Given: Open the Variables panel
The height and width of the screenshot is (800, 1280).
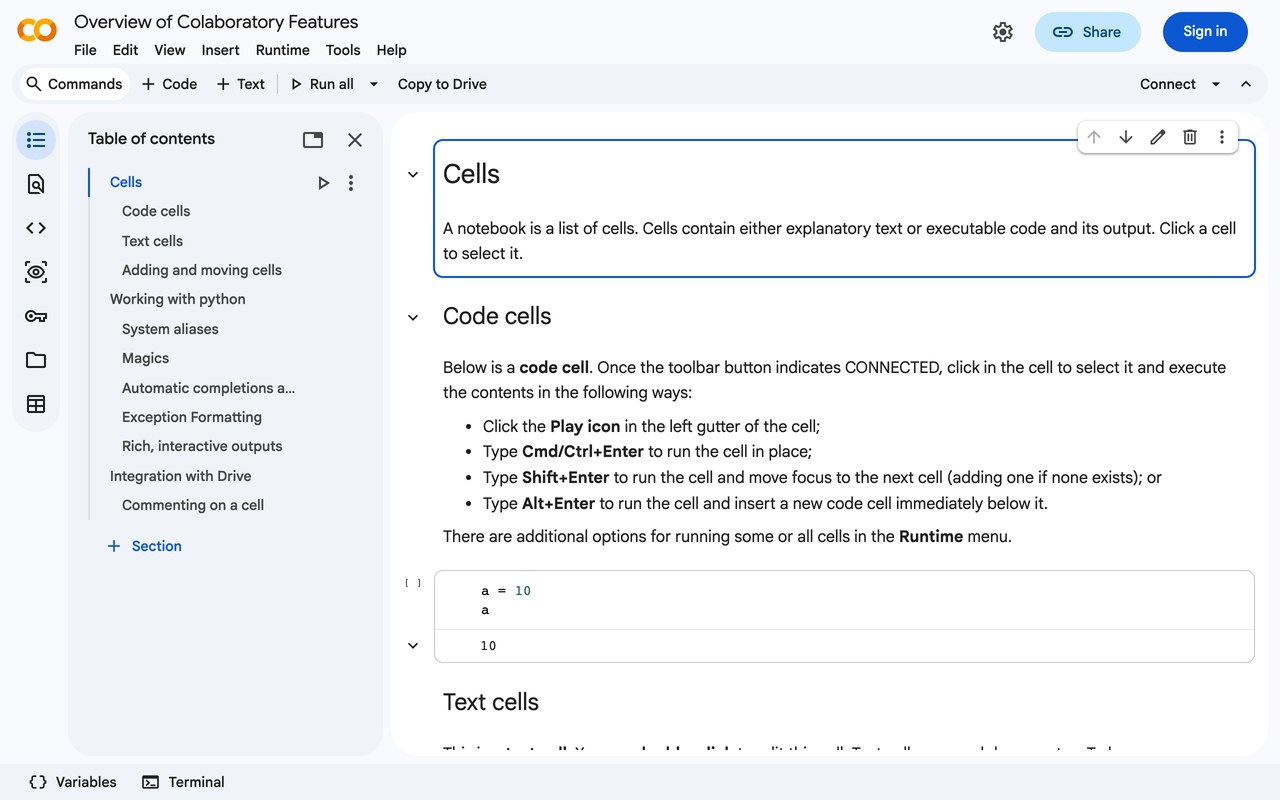Looking at the screenshot, I should [x=73, y=782].
